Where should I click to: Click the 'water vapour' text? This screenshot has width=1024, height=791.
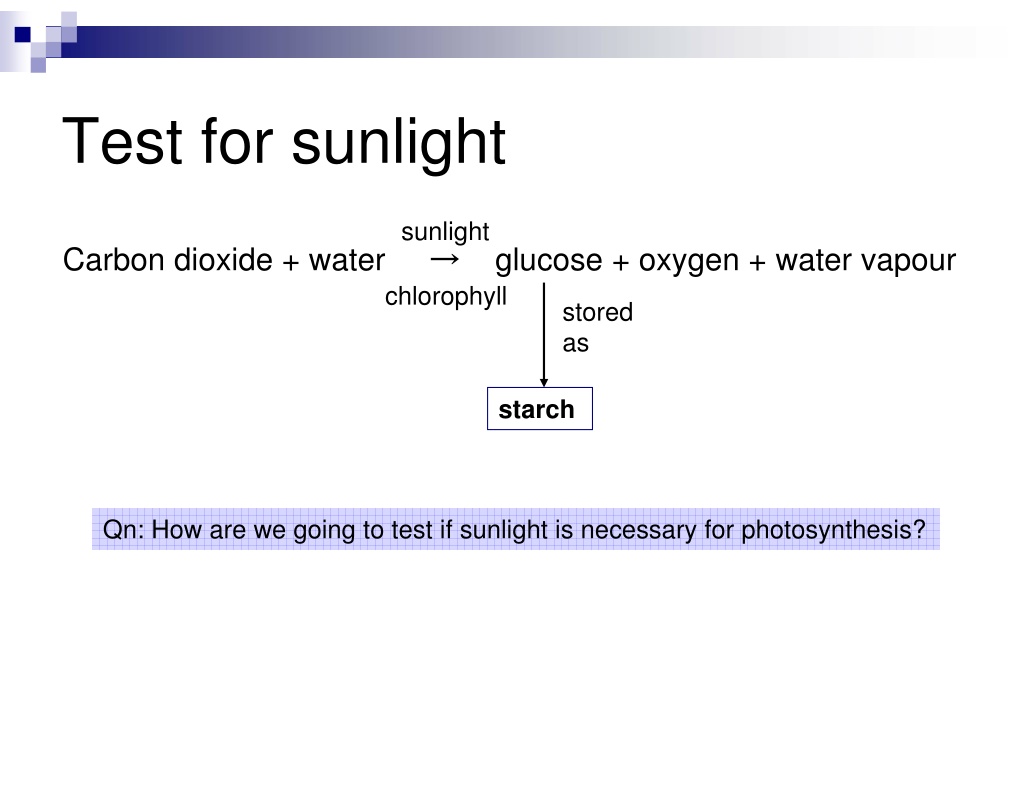[x=865, y=261]
